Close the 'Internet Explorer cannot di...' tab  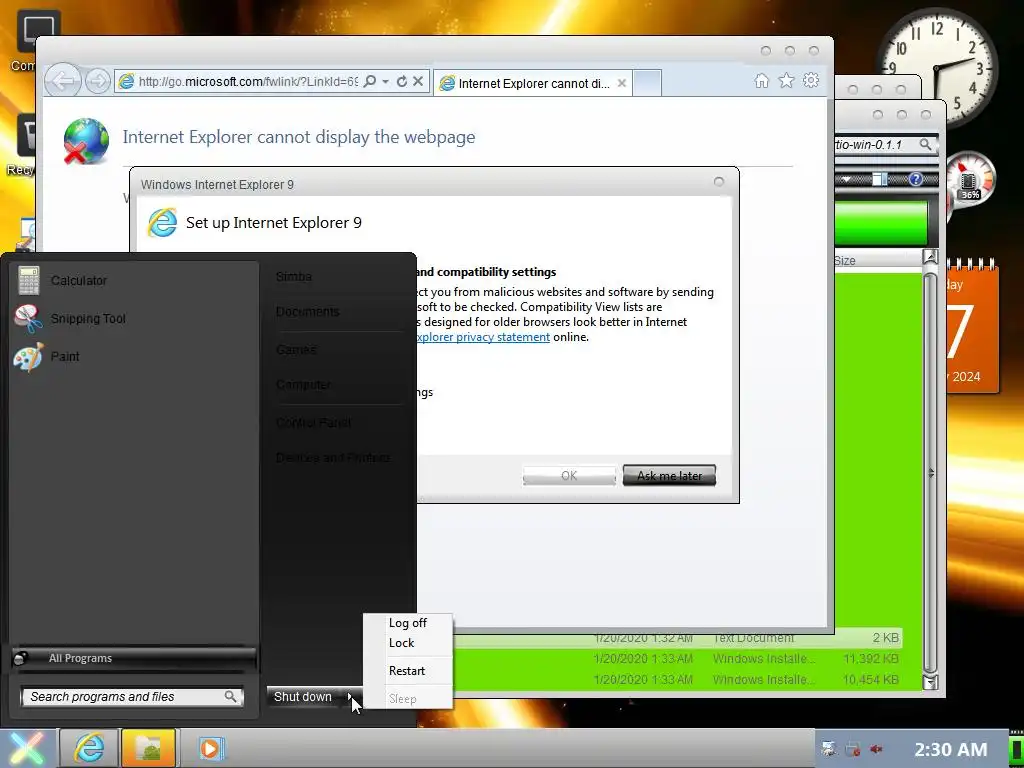click(622, 83)
